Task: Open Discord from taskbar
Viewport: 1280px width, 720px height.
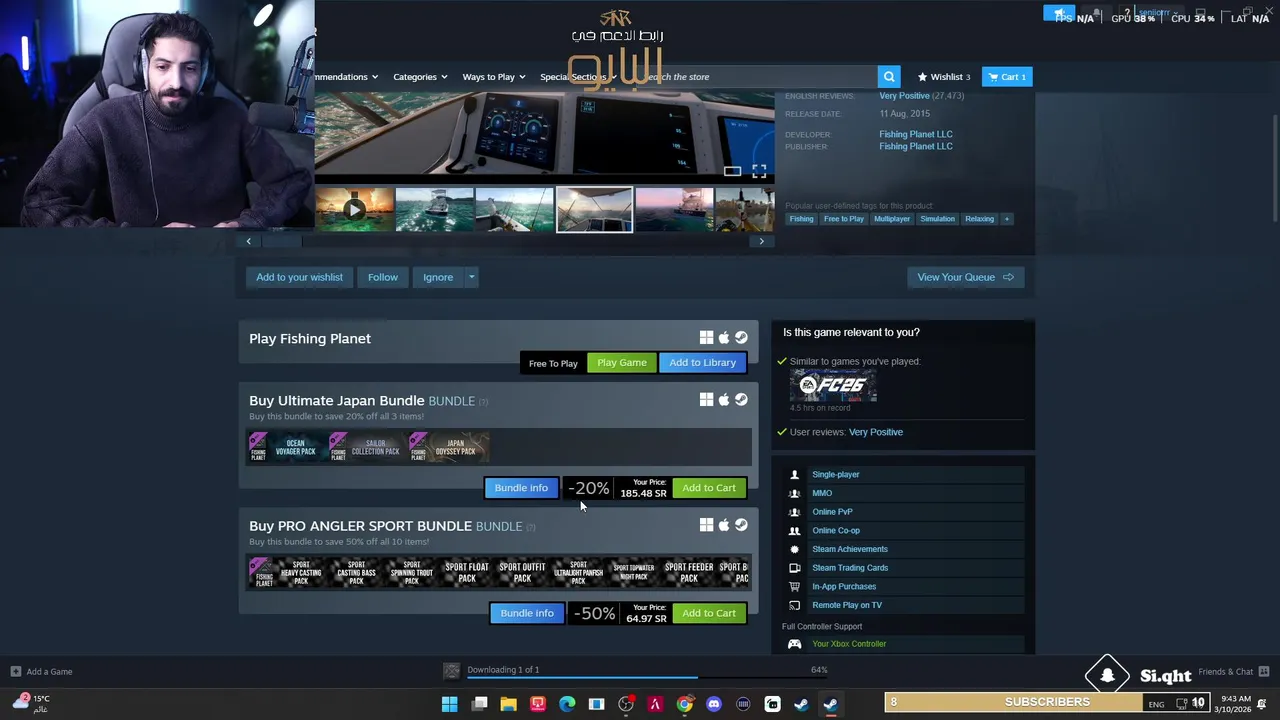Action: coord(714,704)
